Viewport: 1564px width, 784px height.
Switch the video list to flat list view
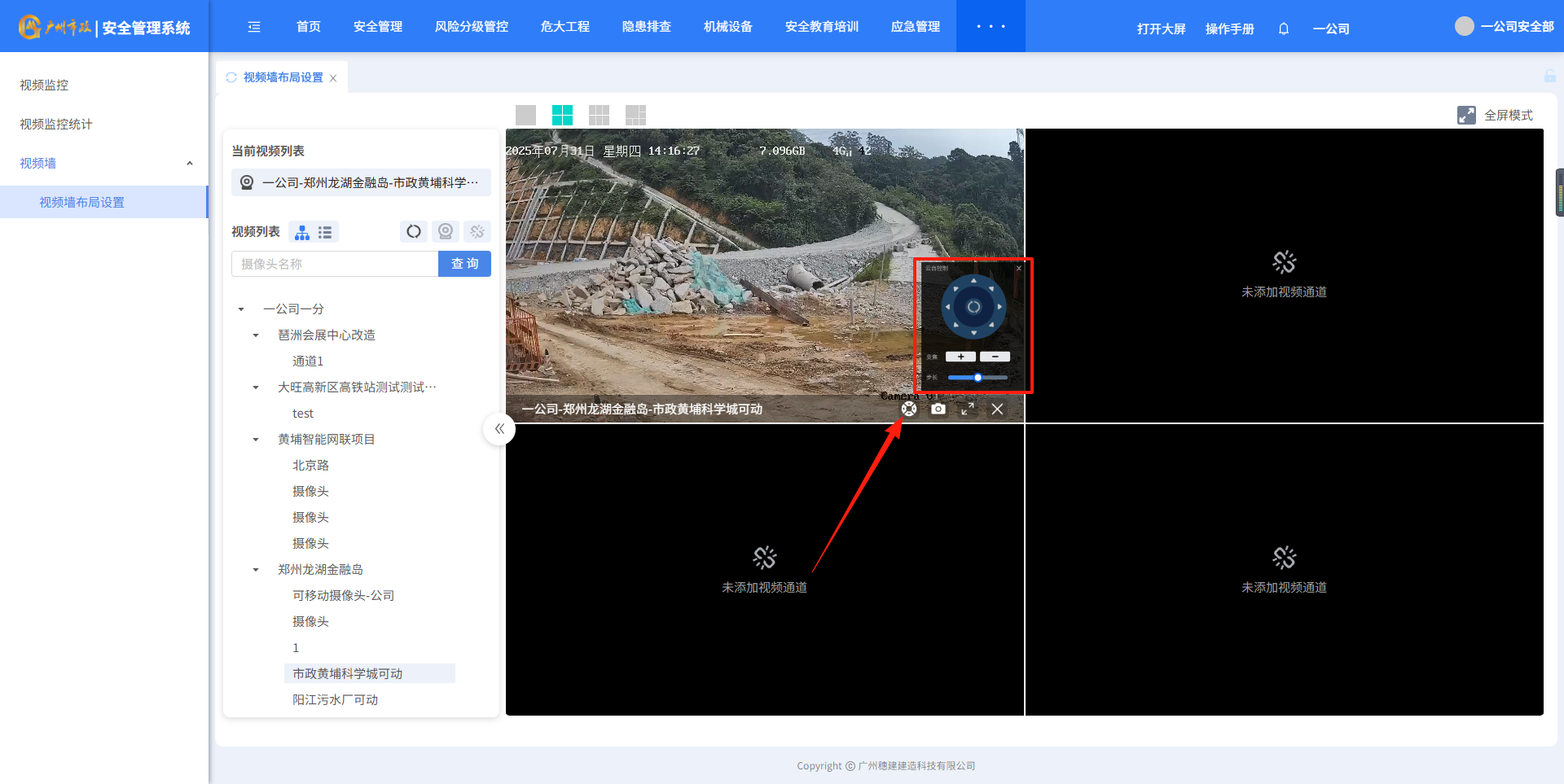tap(325, 233)
